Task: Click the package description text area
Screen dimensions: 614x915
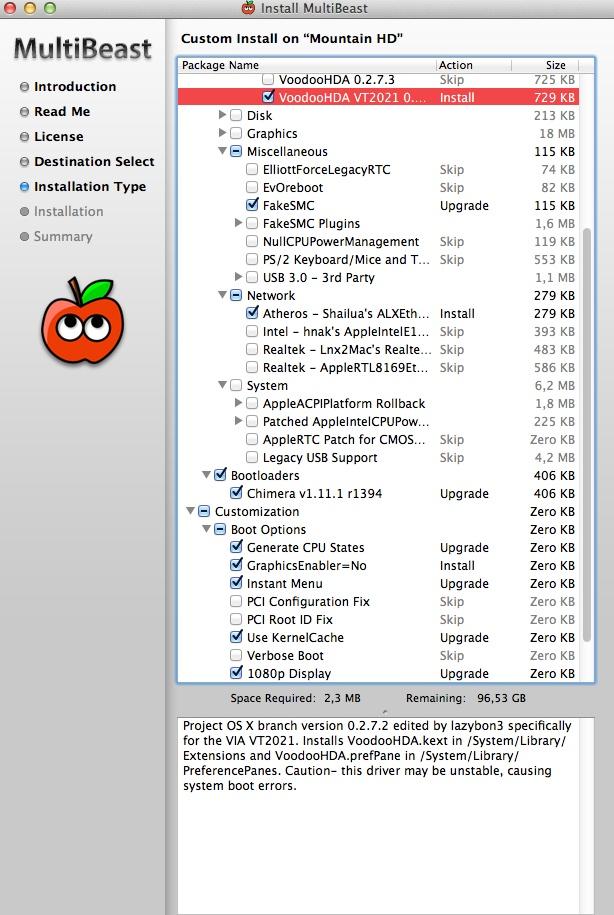Action: pos(386,816)
